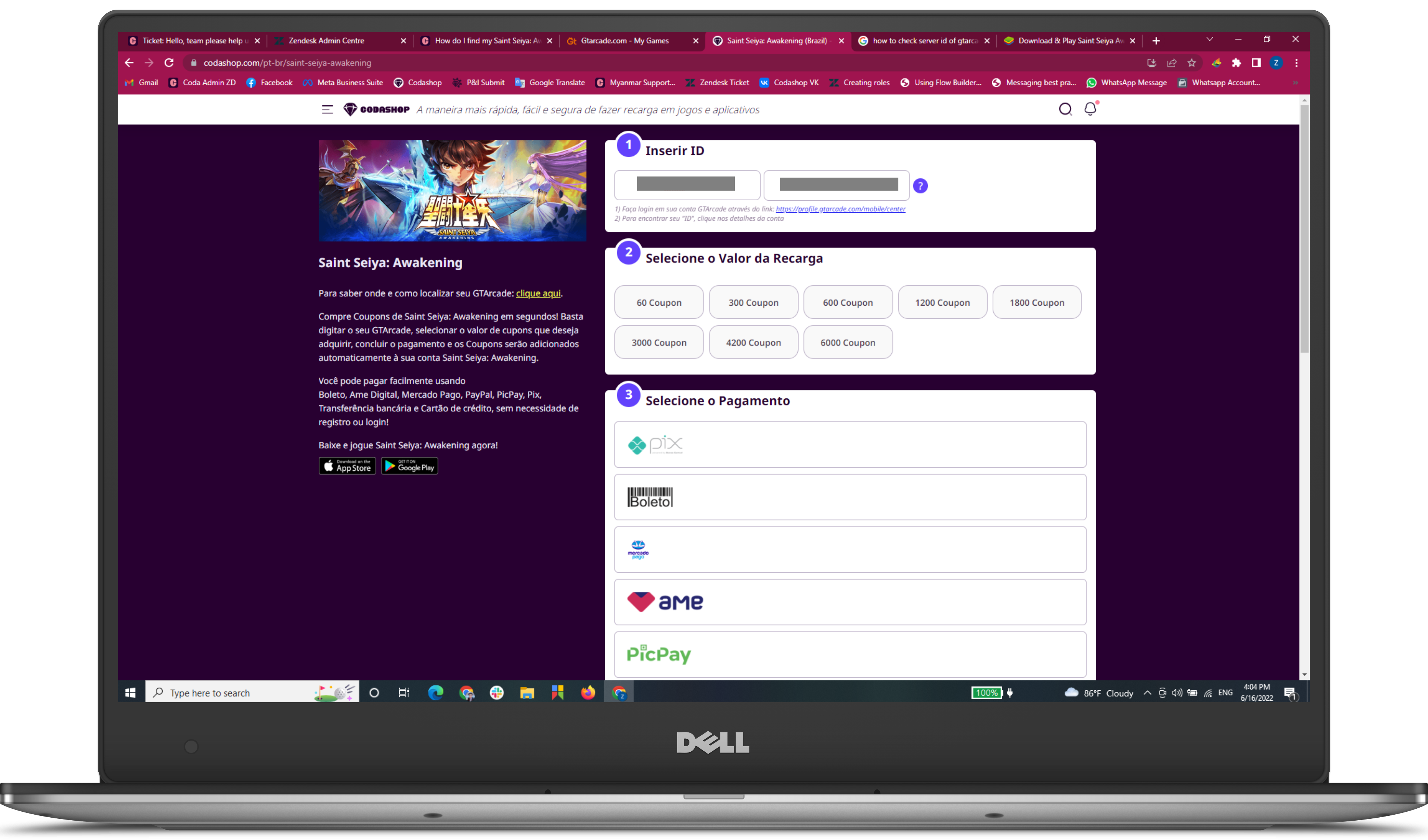
Task: Choose PicPay as payment method
Action: 850,654
